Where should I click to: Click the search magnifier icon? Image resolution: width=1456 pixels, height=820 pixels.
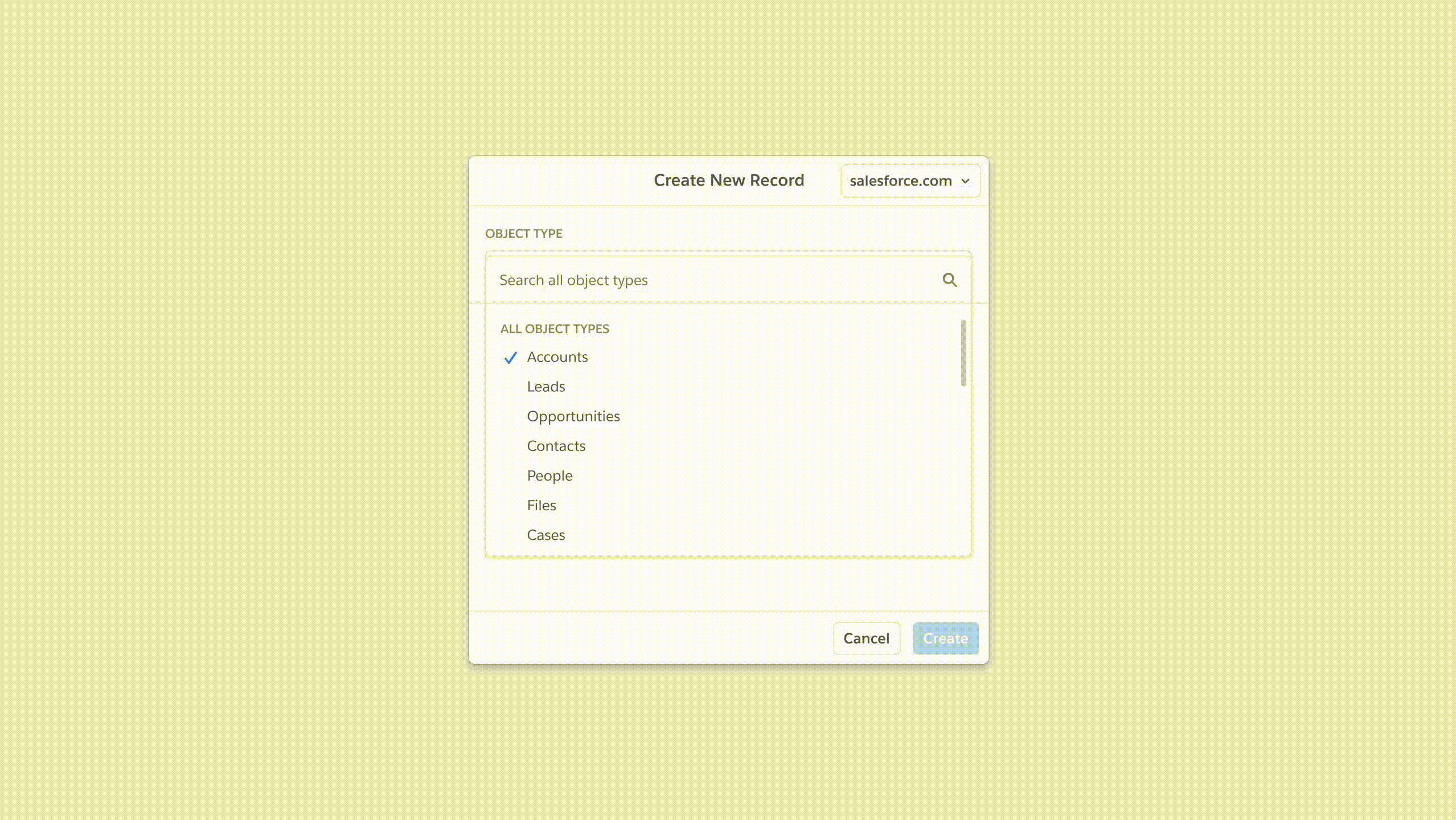pyautogui.click(x=949, y=280)
